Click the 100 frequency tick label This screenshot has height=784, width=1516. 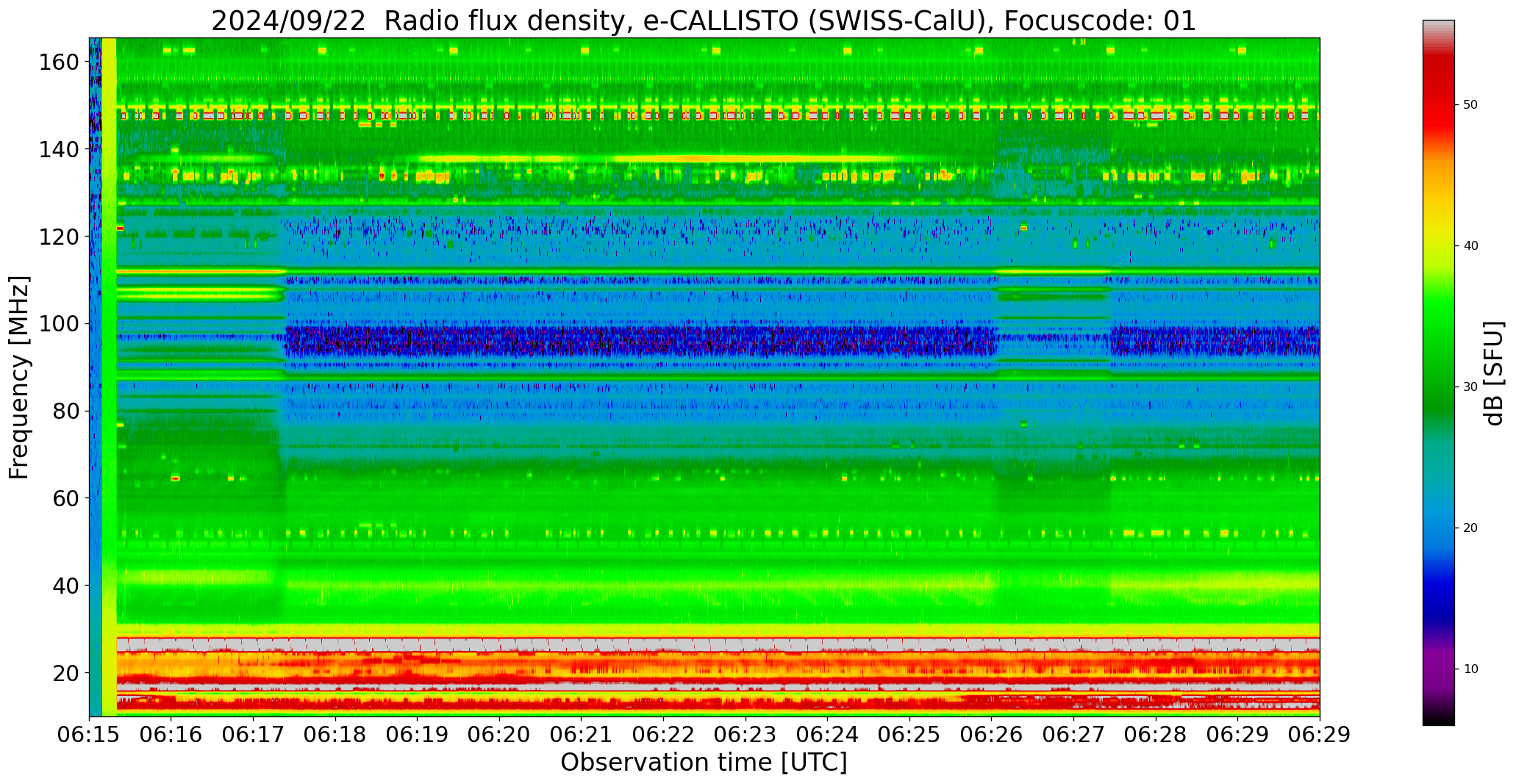coord(59,324)
